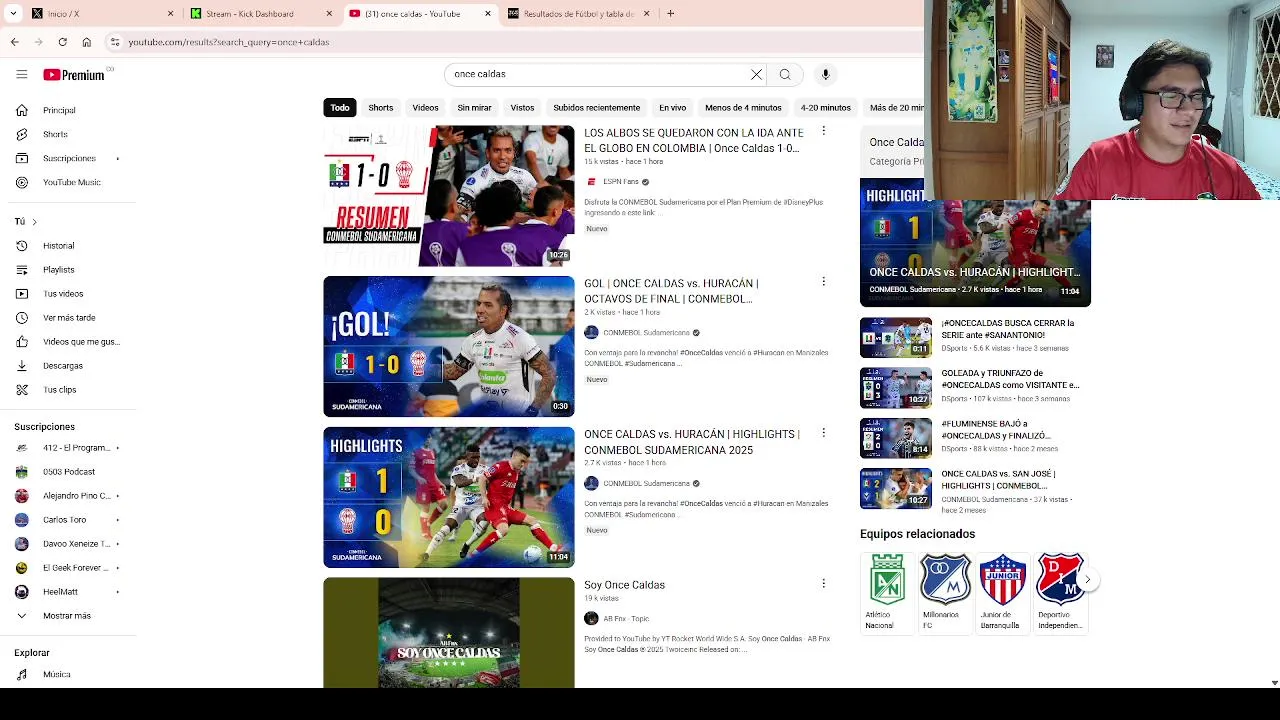This screenshot has width=1280, height=720.
Task: Open GOL | ONCE CALDAS vs. HURACÁN title
Action: [671, 291]
